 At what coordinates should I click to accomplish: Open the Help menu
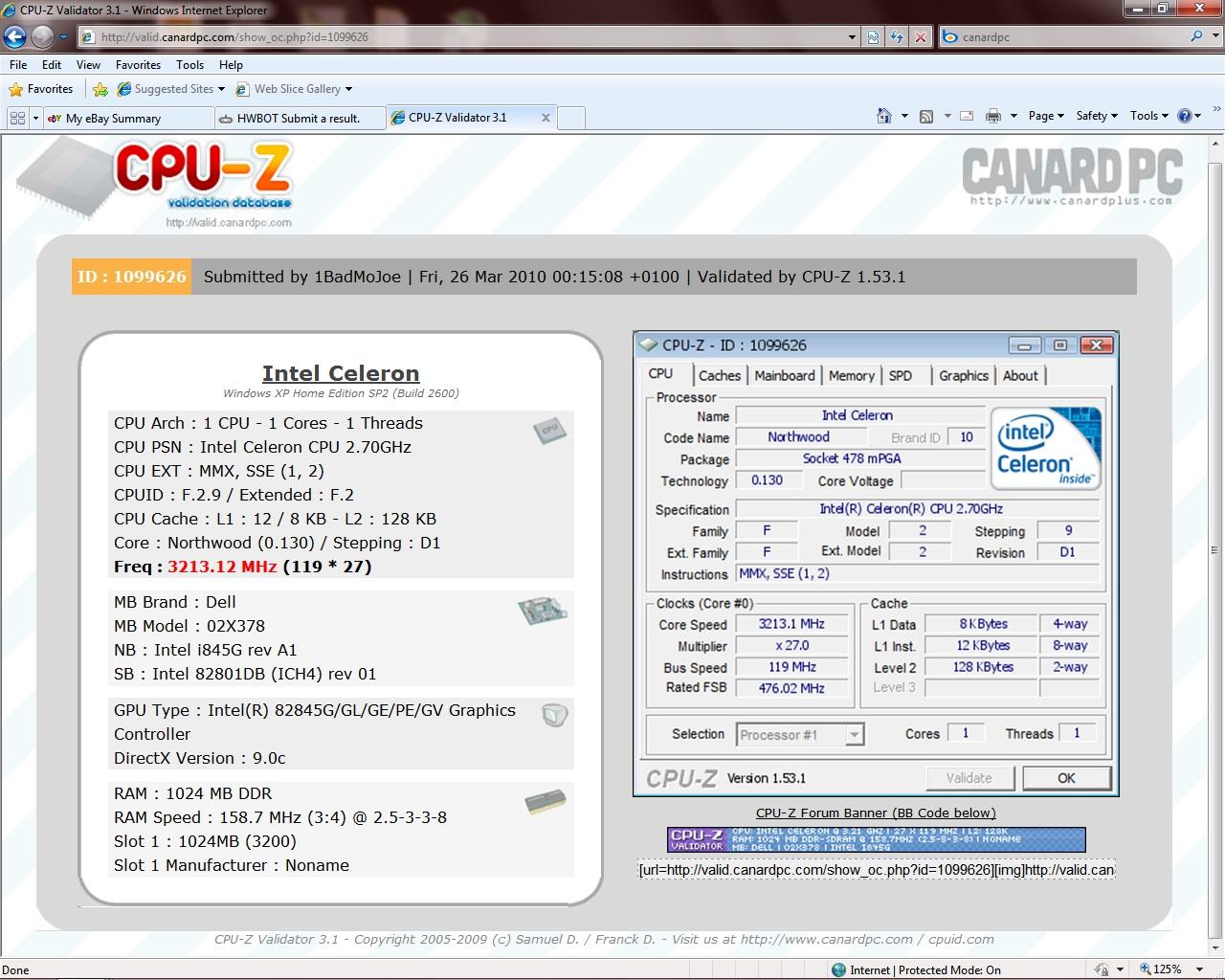coord(231,65)
